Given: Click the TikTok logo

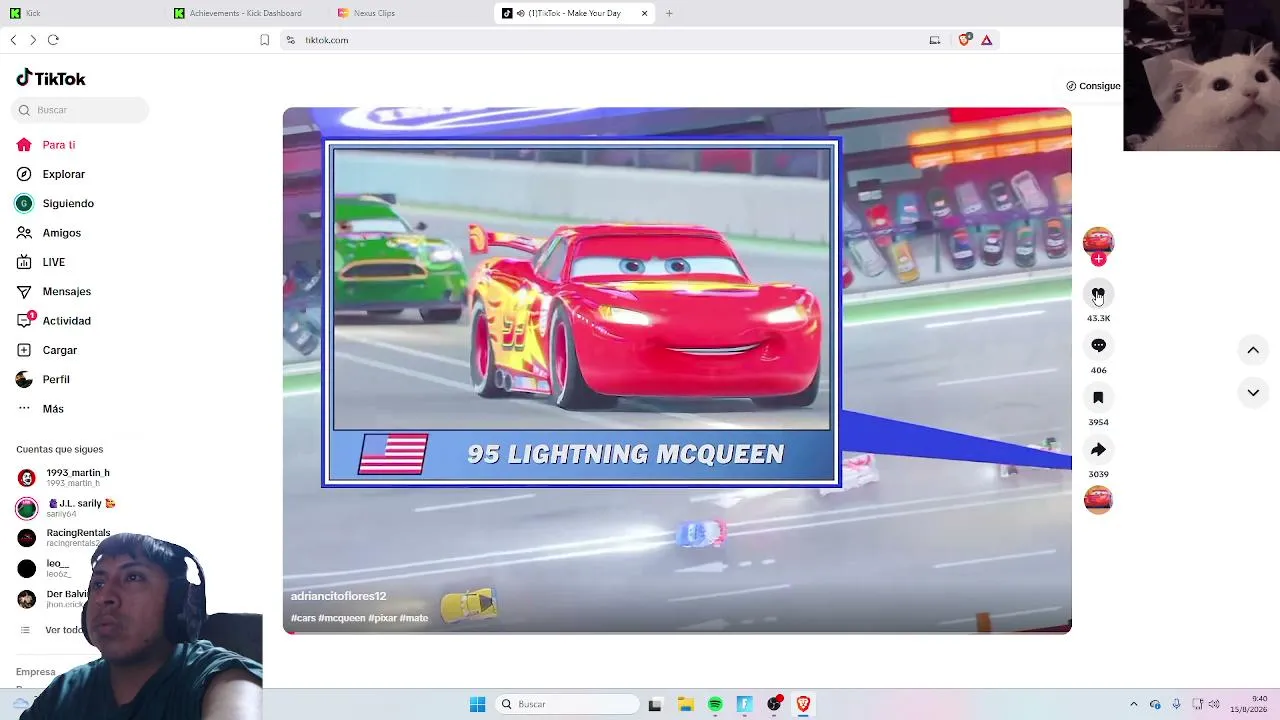Looking at the screenshot, I should coord(51,78).
